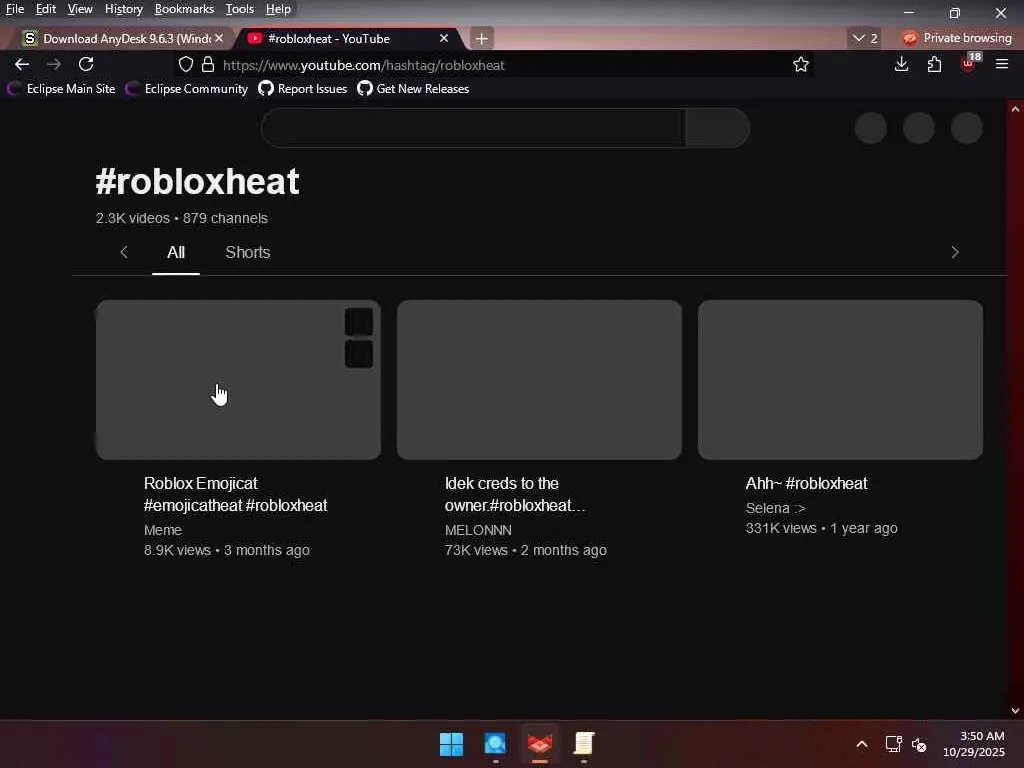The height and width of the screenshot is (768, 1024).
Task: Open Eclipse Main Site bookmark
Action: [x=61, y=89]
